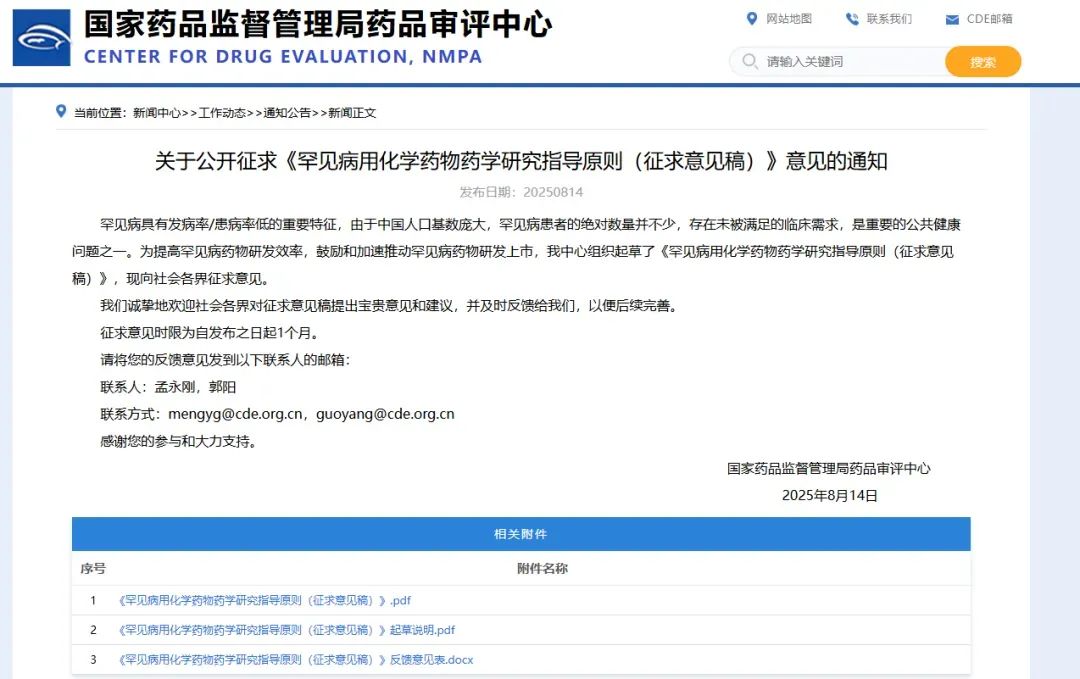Open the 网站地图 link

click(789, 19)
